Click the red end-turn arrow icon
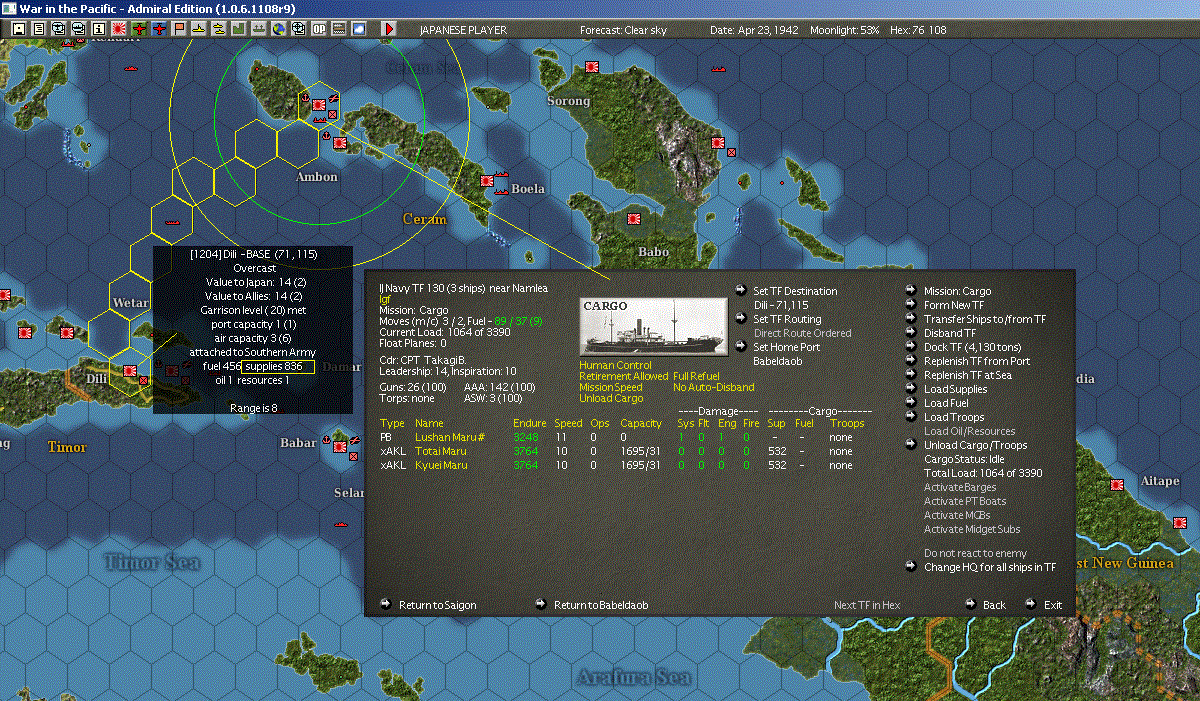This screenshot has height=701, width=1200. pos(389,29)
